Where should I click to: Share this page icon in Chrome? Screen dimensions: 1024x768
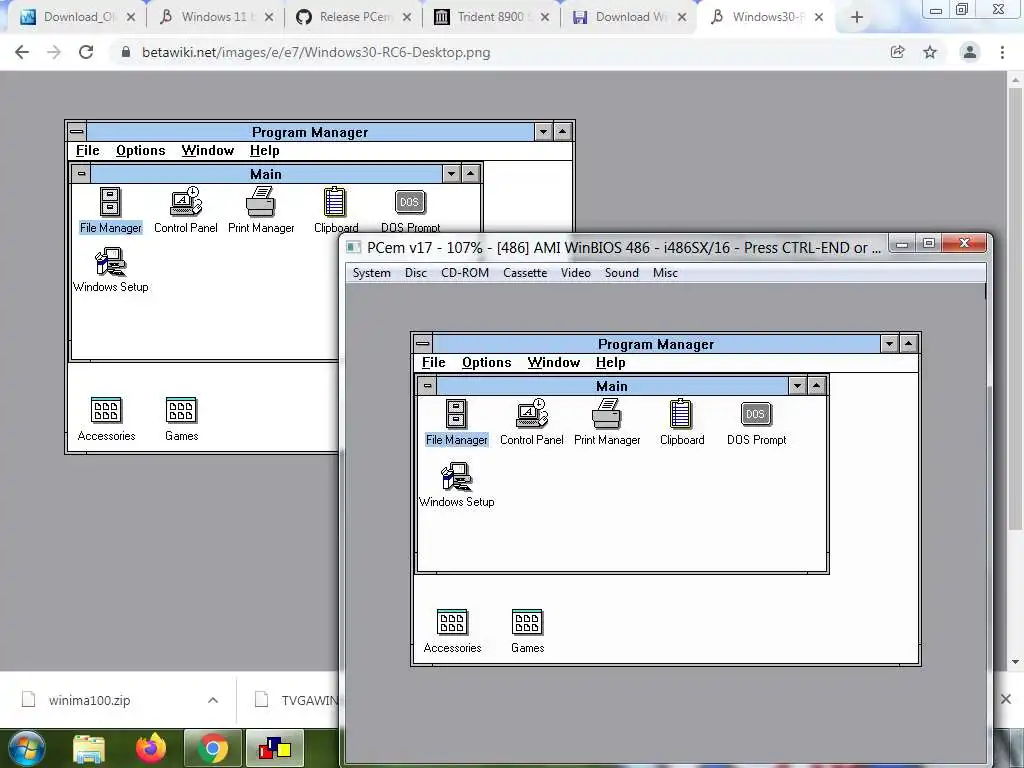tap(897, 52)
